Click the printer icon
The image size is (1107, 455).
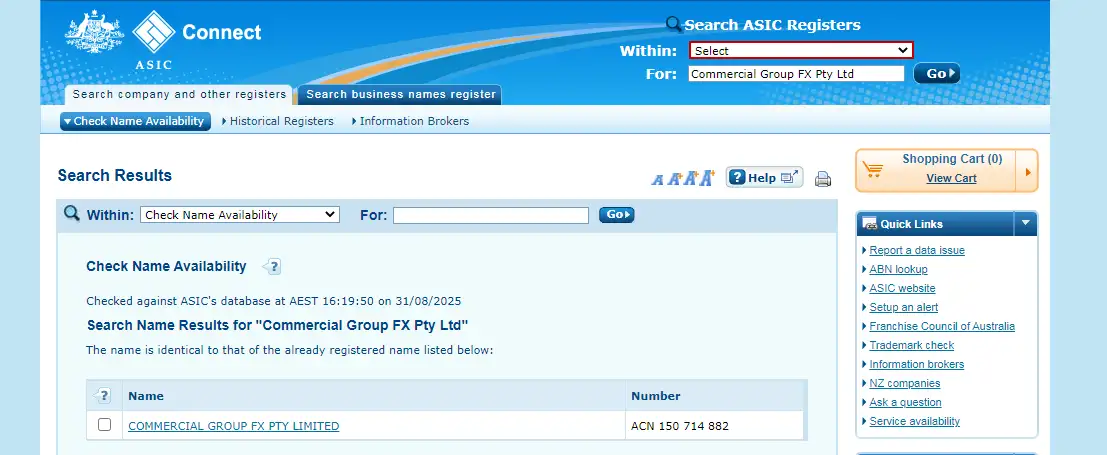(822, 179)
